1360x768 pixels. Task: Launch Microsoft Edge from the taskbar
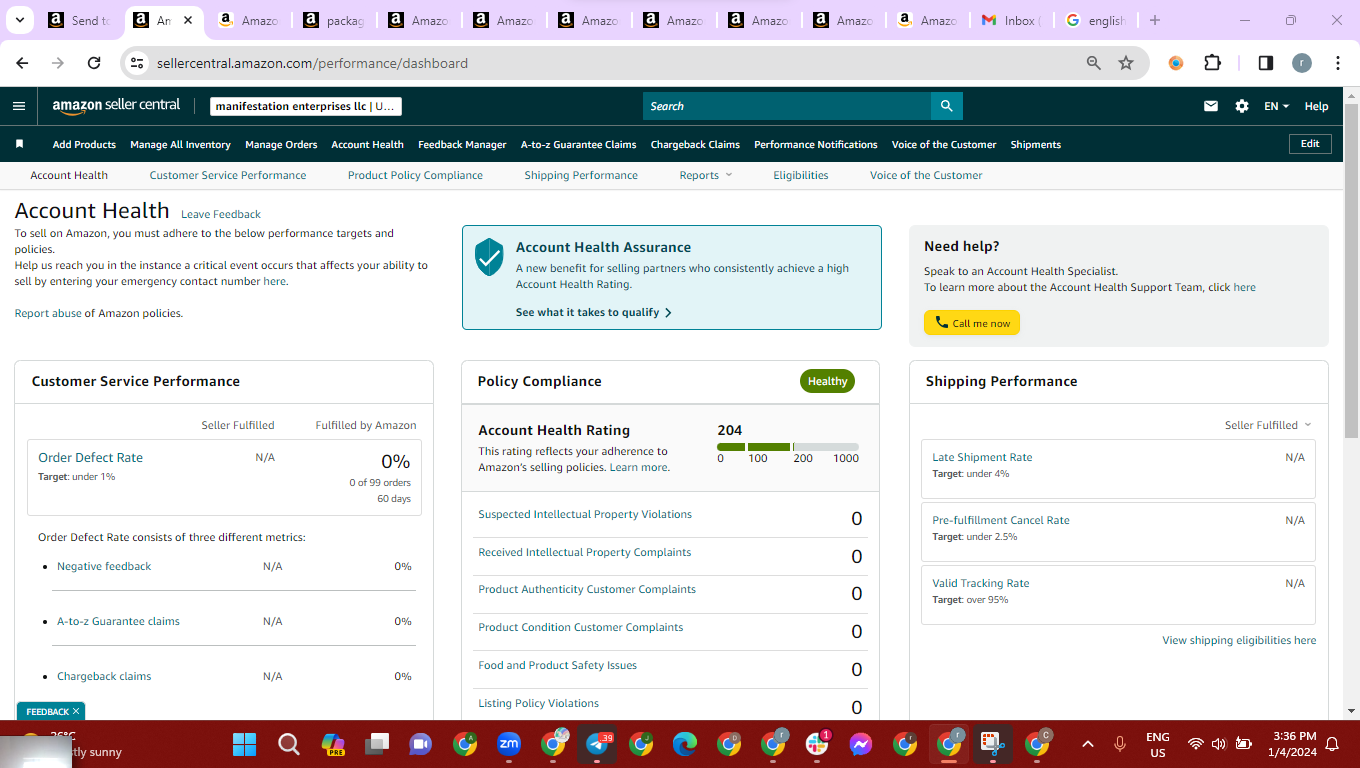(685, 744)
